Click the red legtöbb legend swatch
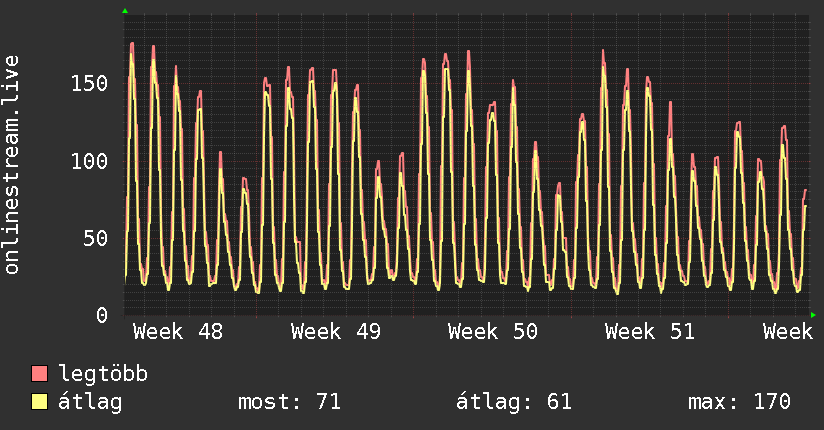824x430 pixels. point(40,375)
